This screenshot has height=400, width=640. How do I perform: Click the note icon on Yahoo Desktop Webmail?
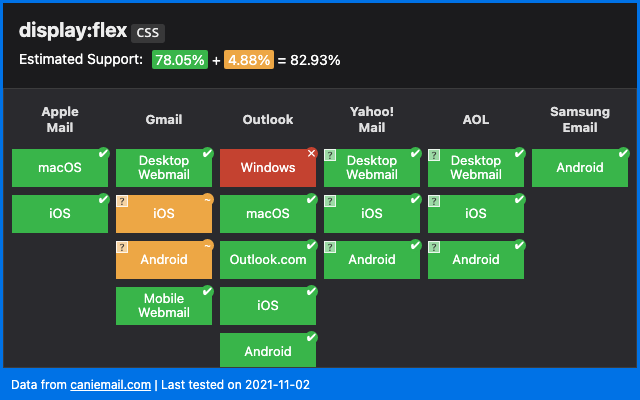(330, 155)
